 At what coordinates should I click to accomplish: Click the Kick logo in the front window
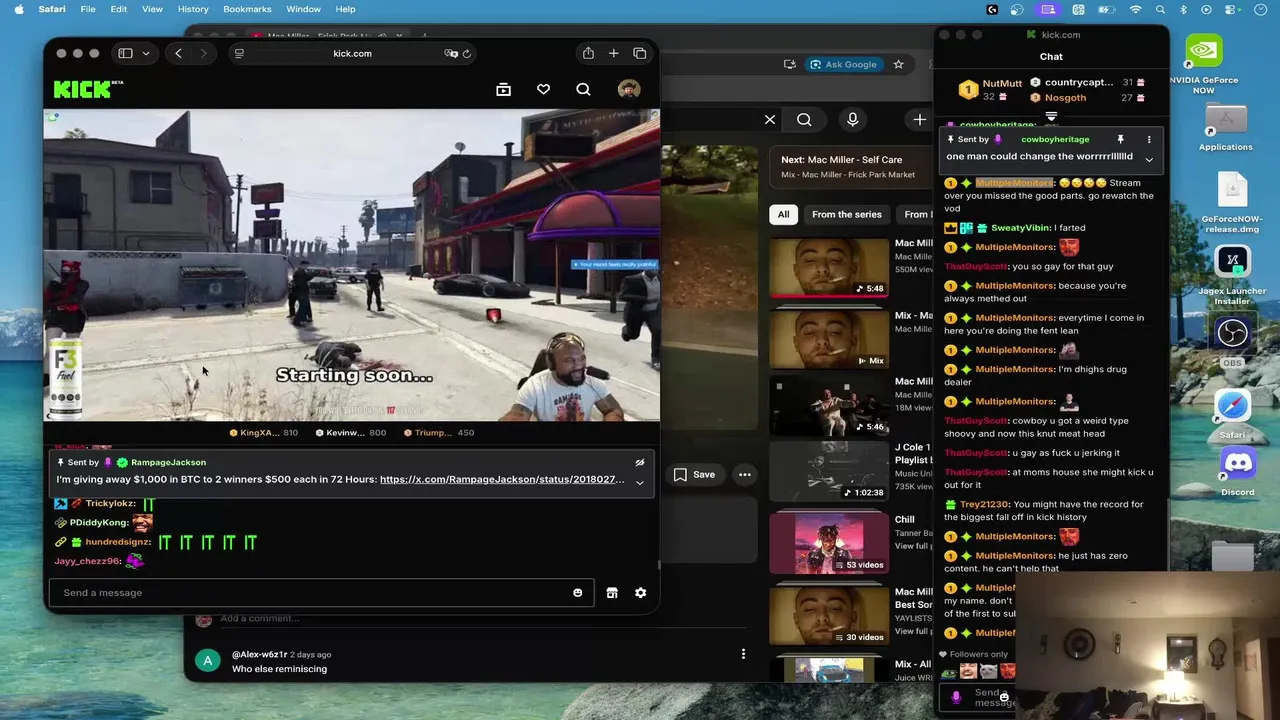[x=87, y=89]
